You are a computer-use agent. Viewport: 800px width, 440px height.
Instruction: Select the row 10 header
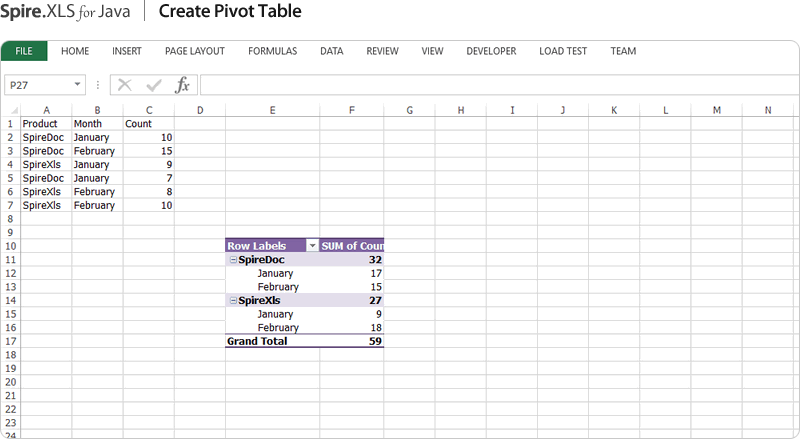click(10, 246)
